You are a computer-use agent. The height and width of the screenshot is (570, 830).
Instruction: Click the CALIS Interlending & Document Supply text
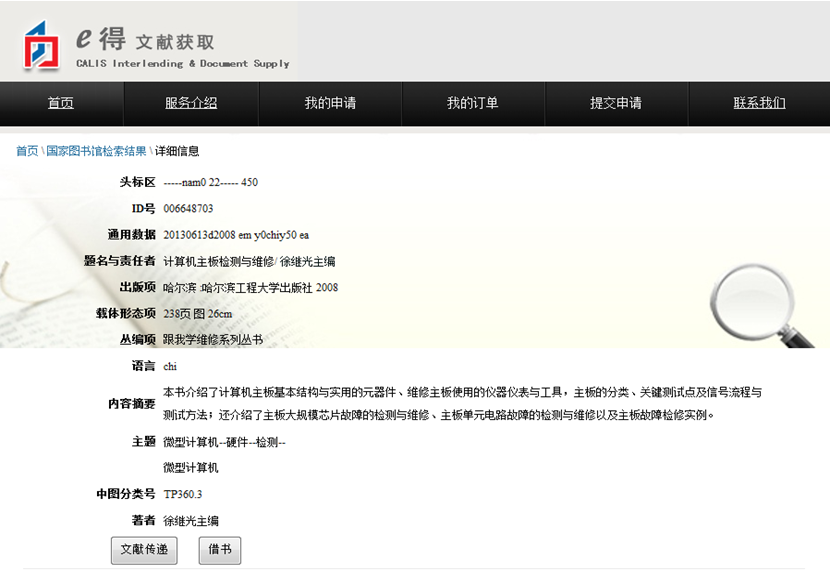click(182, 64)
